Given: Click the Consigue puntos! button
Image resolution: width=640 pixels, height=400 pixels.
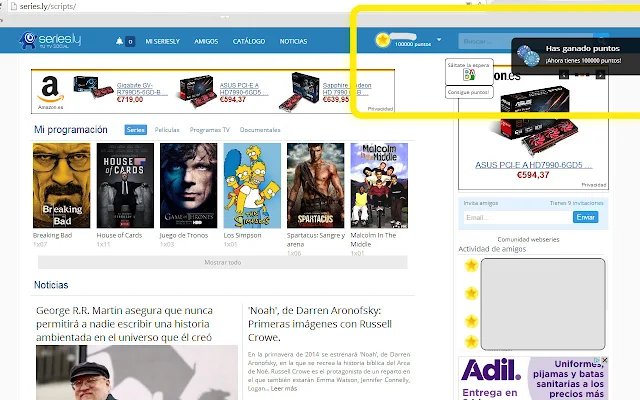Looking at the screenshot, I should point(469,92).
